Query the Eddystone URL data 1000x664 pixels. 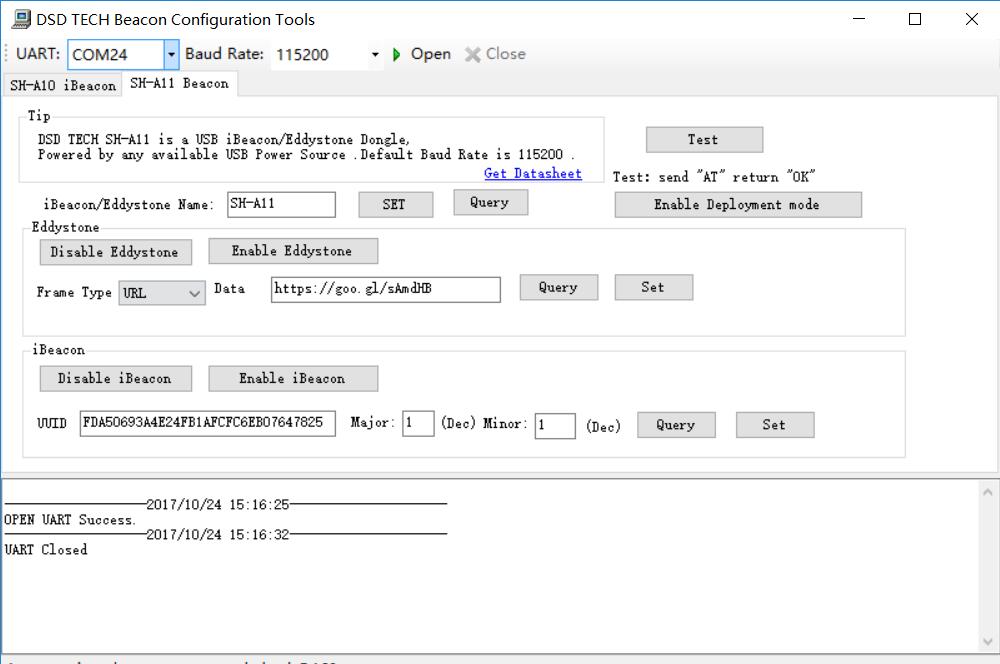click(x=558, y=287)
